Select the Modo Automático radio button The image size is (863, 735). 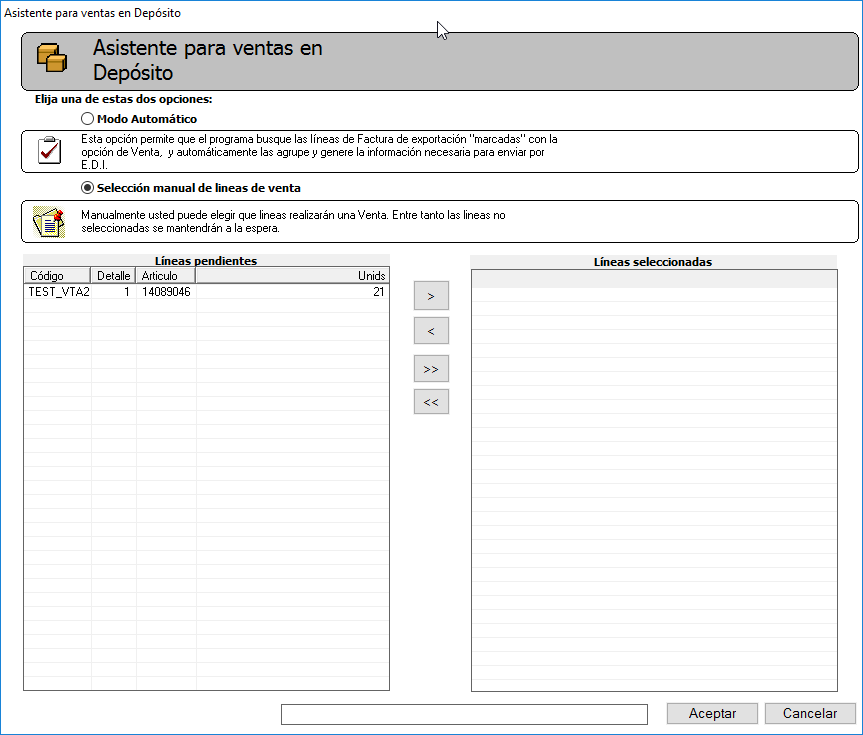[x=88, y=119]
